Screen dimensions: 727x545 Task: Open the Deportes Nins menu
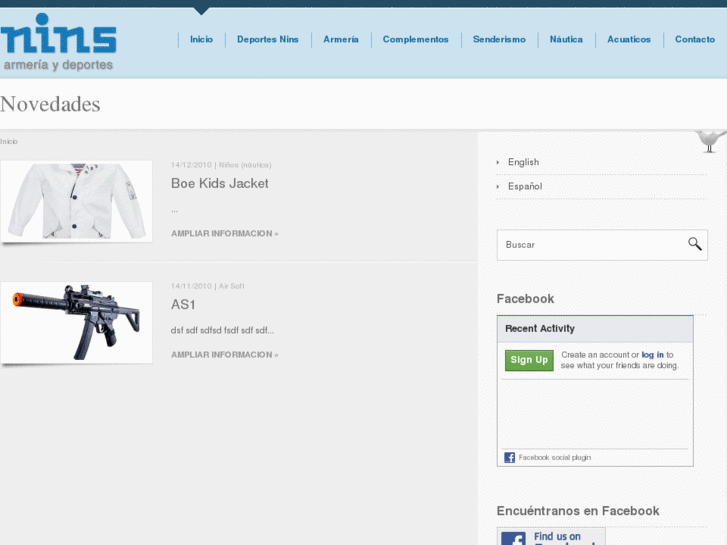[268, 39]
